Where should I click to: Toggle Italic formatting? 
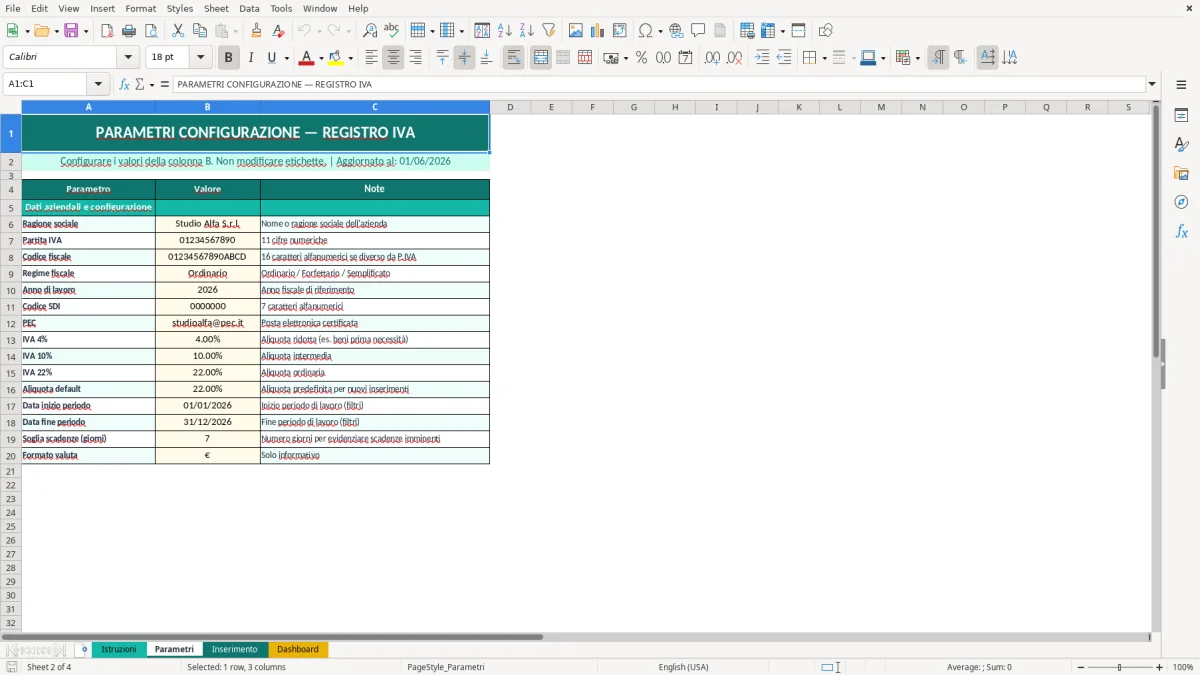tap(250, 58)
